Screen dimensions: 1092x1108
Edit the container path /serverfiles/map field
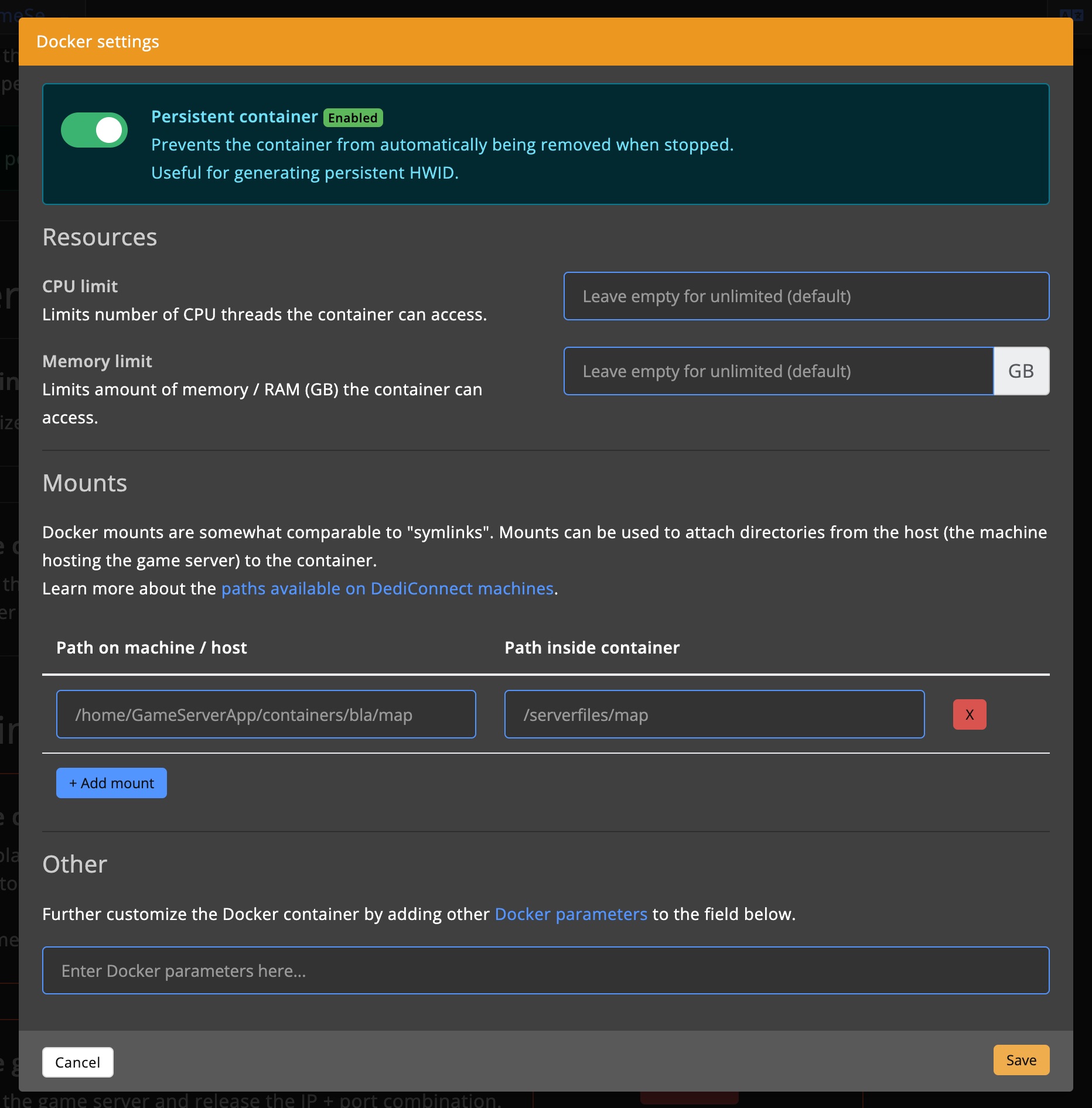coord(715,714)
